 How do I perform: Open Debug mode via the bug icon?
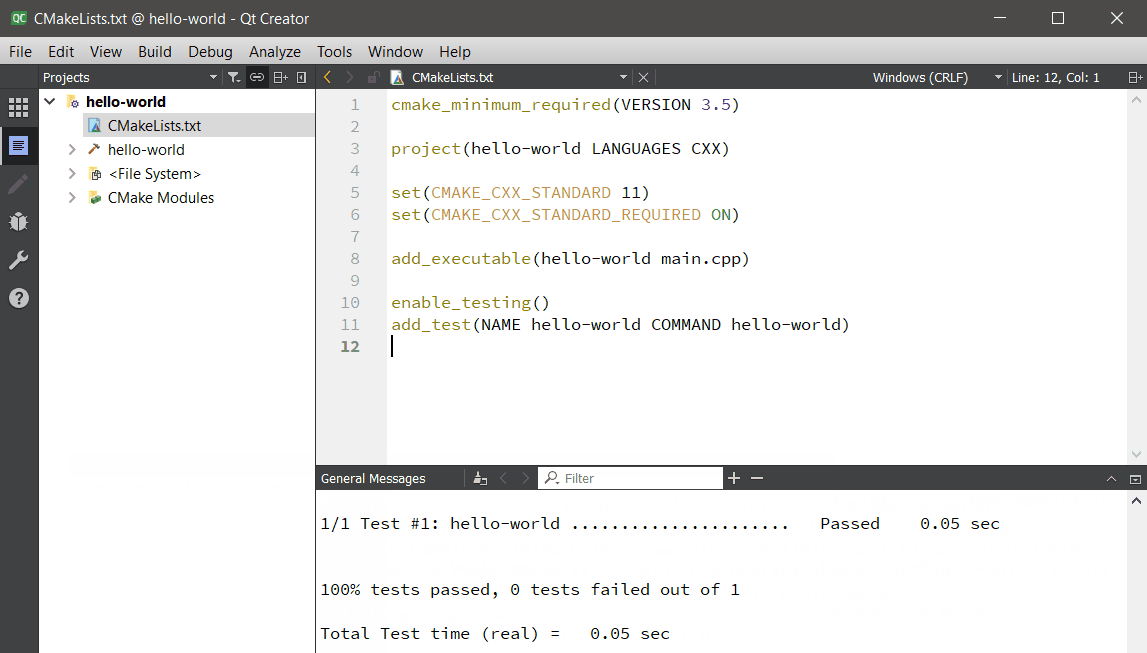click(18, 222)
